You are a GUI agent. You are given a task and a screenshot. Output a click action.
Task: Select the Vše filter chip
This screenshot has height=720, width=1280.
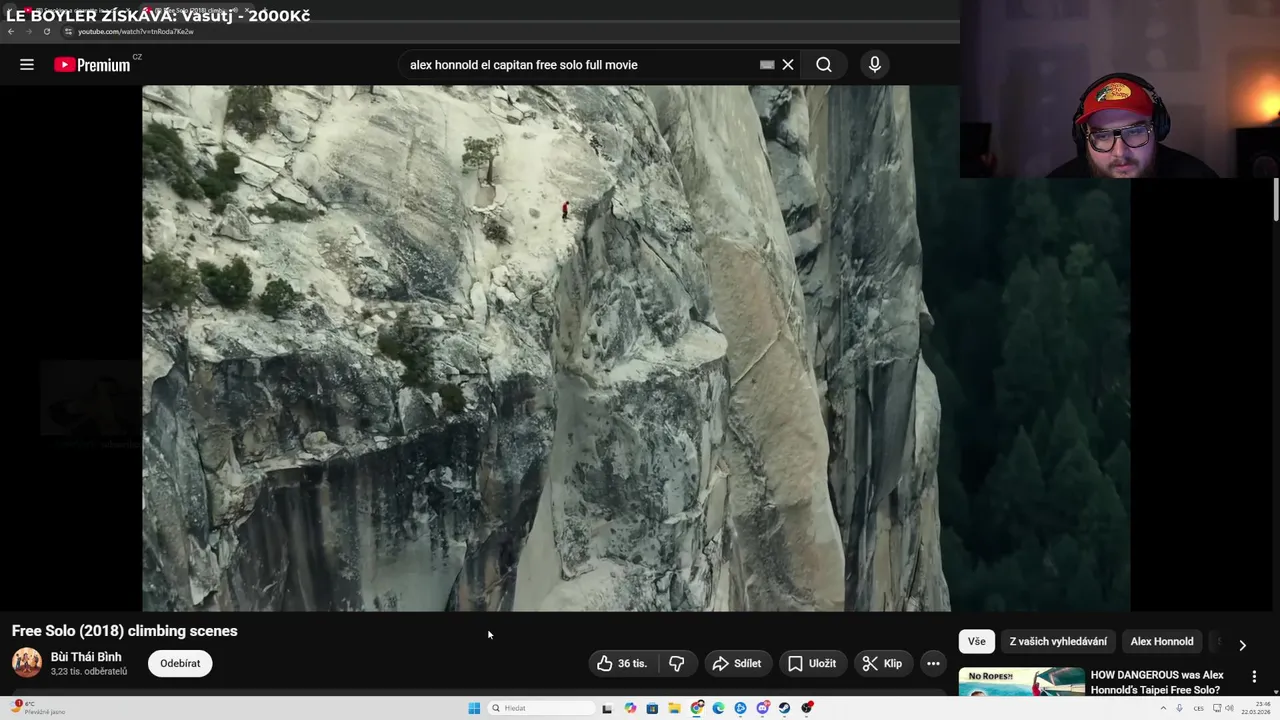click(977, 642)
